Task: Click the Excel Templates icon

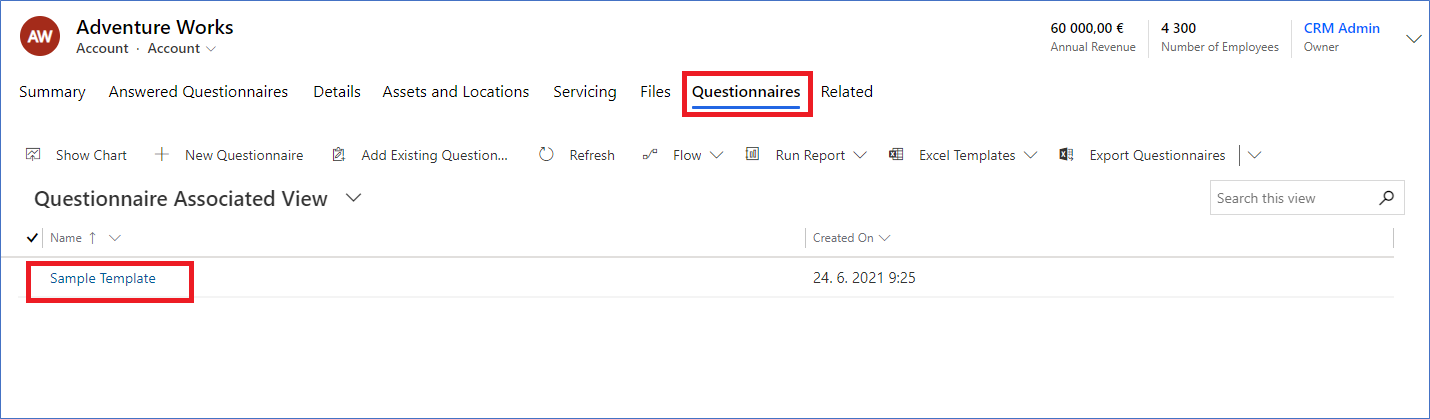Action: pyautogui.click(x=896, y=154)
